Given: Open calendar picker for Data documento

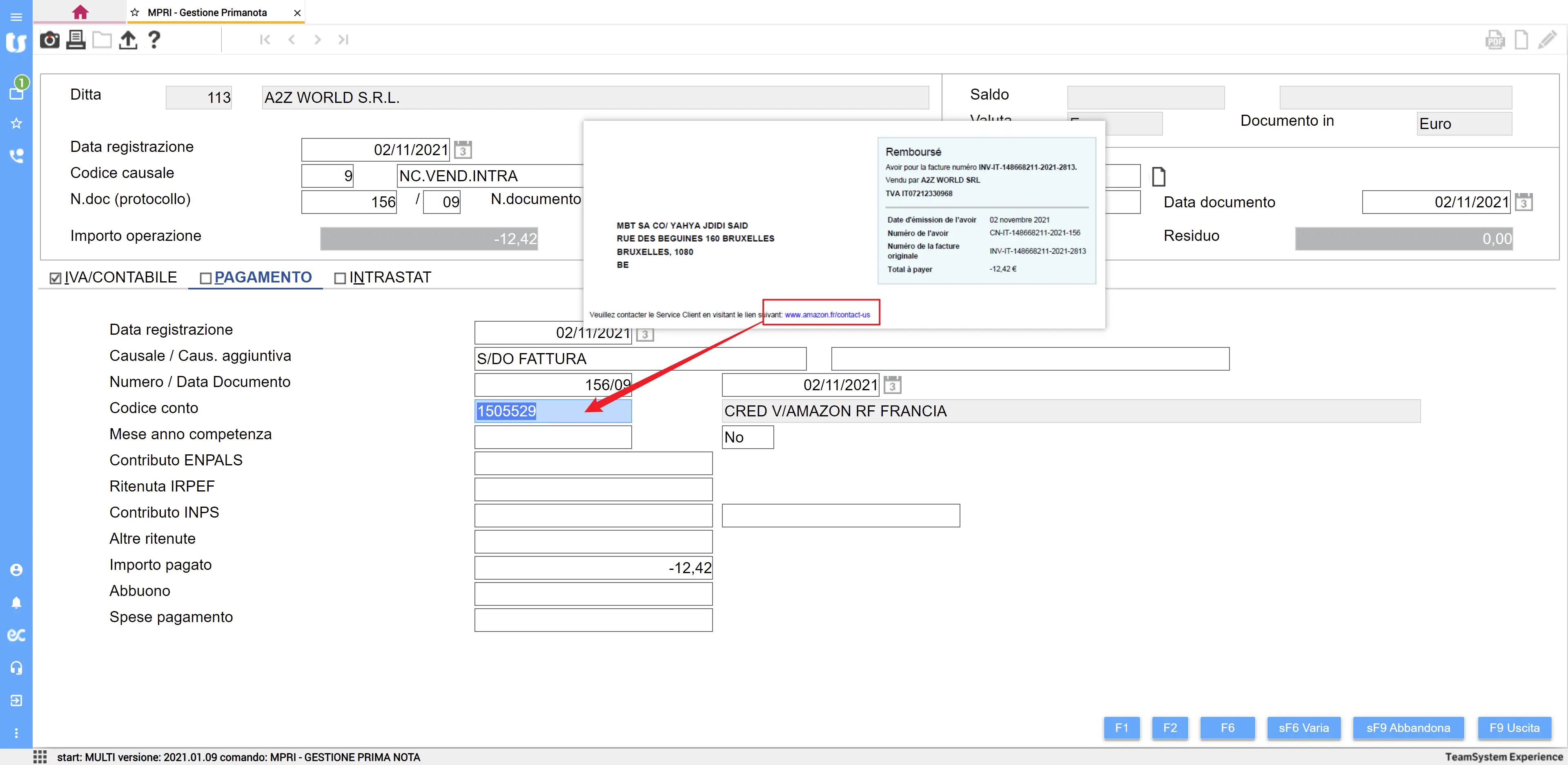Looking at the screenshot, I should click(1523, 202).
